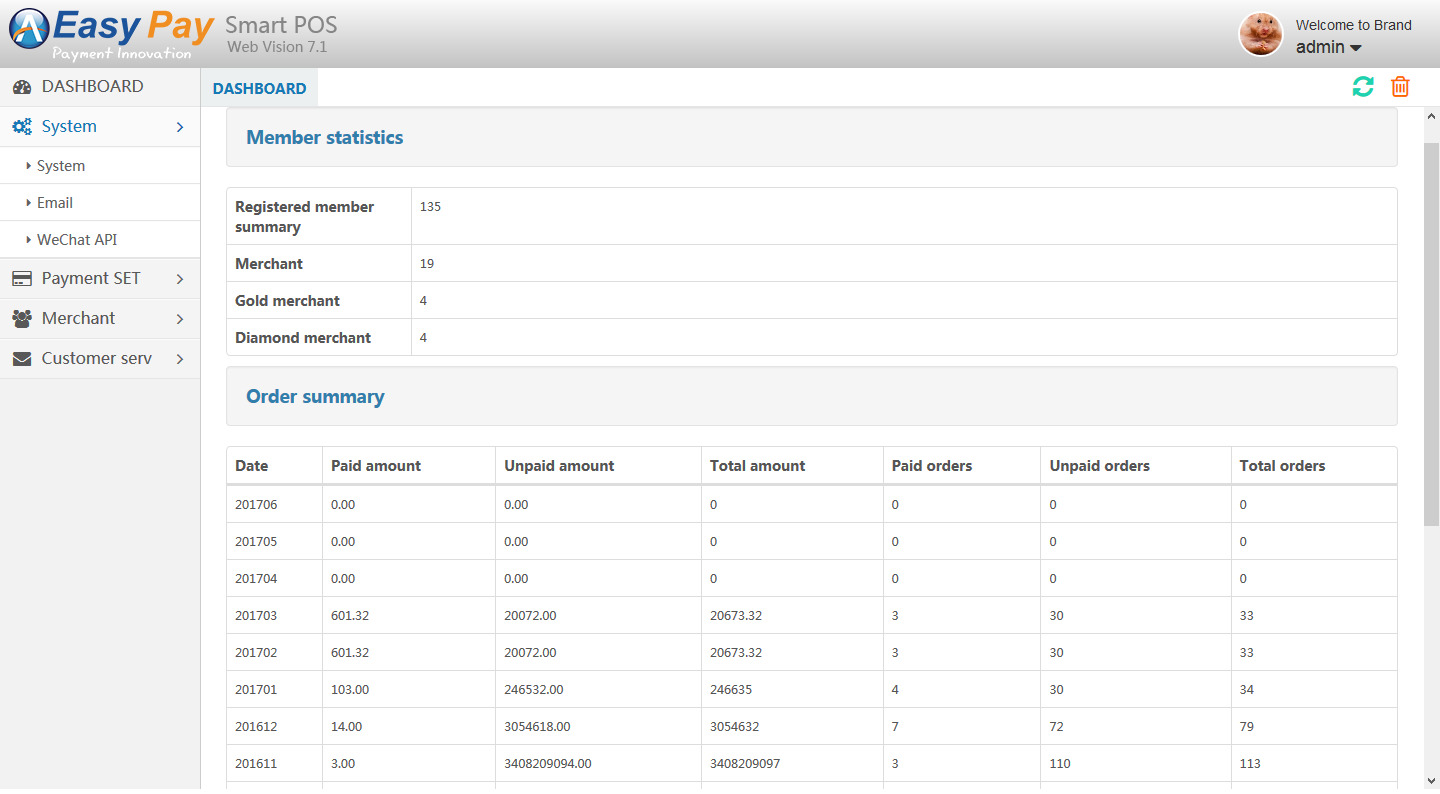Click the dashboard gauge icon in sidebar
The image size is (1440, 794).
(22, 87)
